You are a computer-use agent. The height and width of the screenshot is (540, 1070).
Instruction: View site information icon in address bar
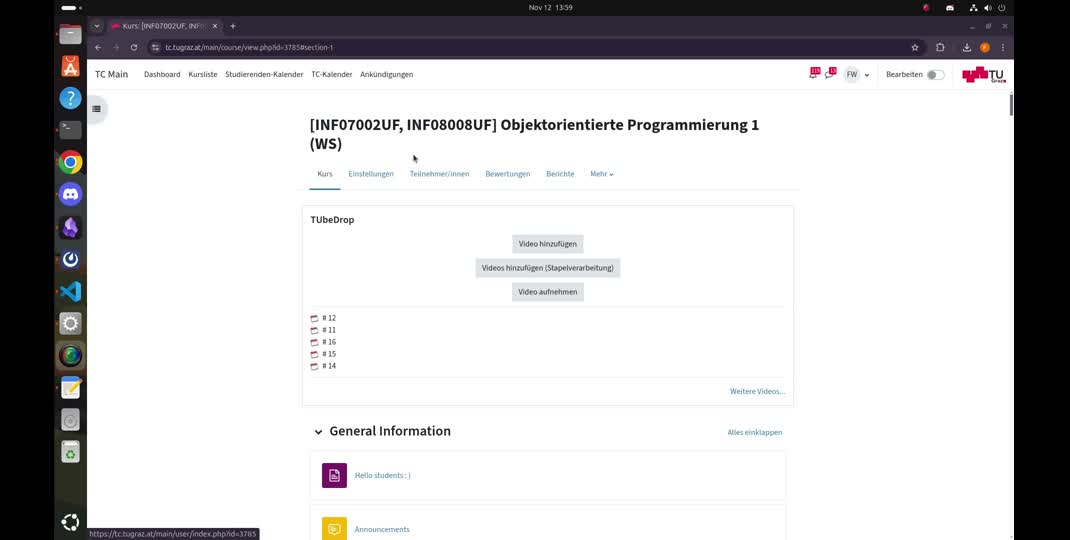156,47
